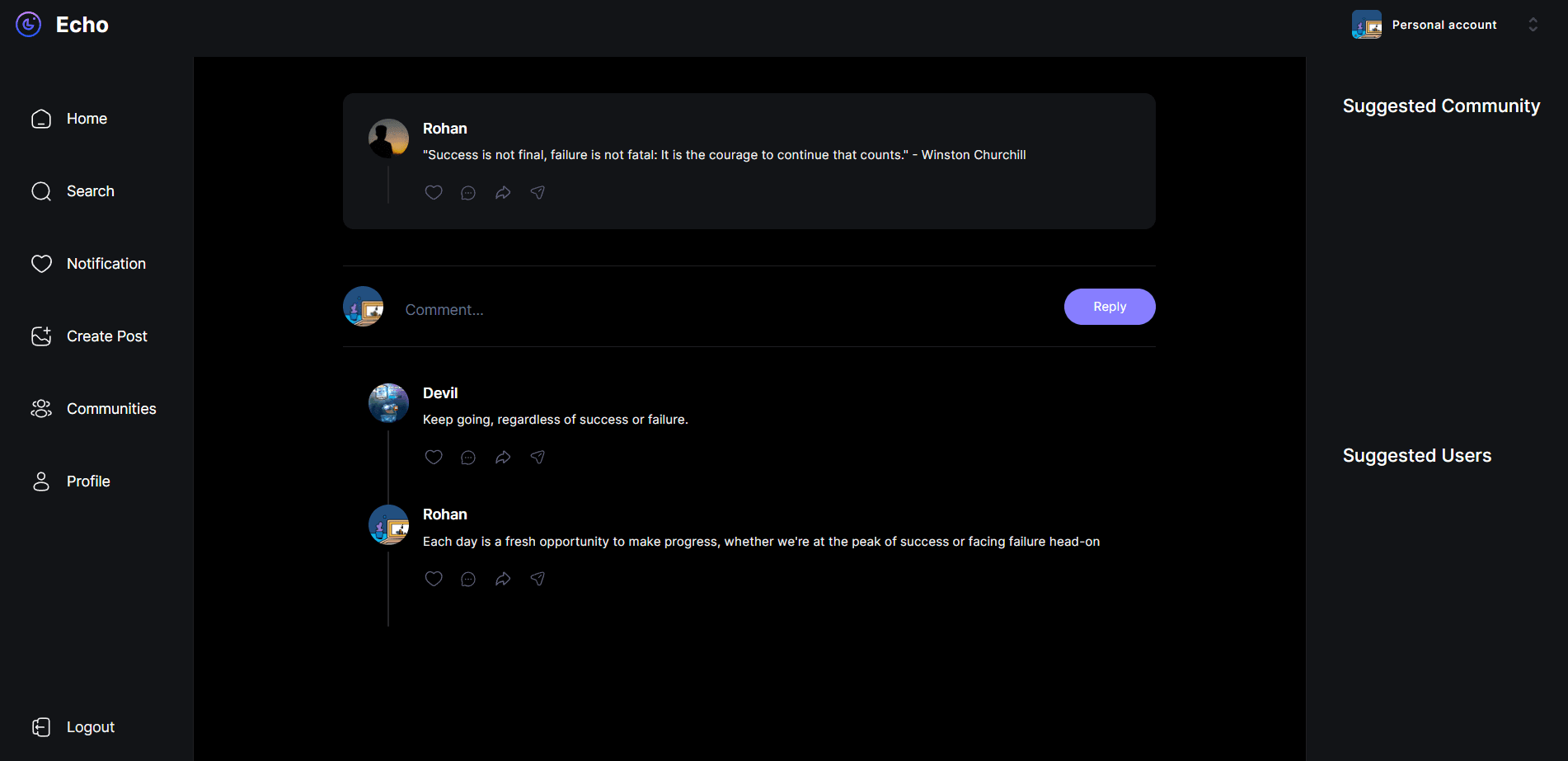This screenshot has height=761, width=1568.
Task: Send Rohan's "Each day" comment via plane icon
Action: pyautogui.click(x=538, y=579)
